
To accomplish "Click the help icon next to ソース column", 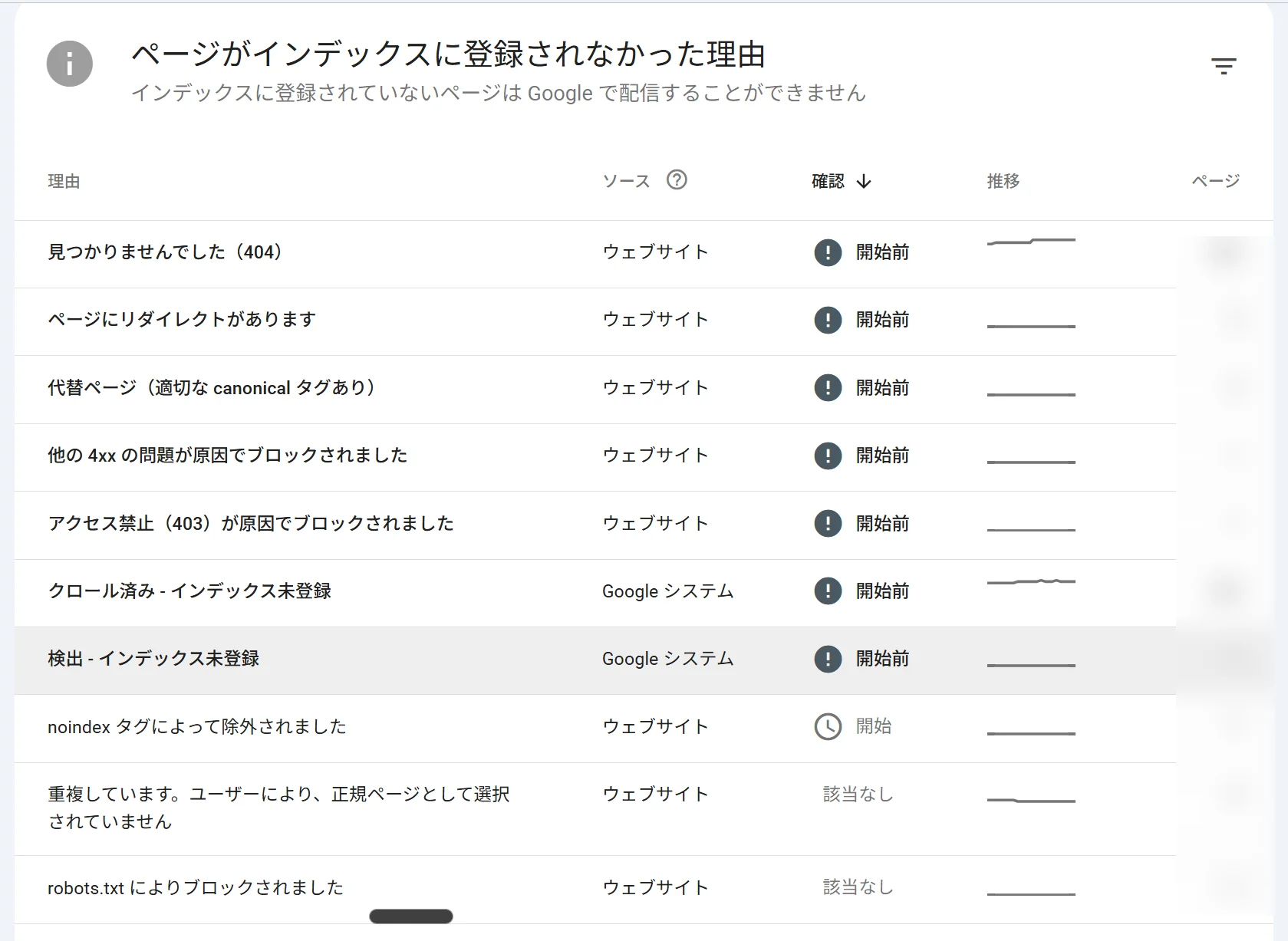I will pyautogui.click(x=676, y=179).
